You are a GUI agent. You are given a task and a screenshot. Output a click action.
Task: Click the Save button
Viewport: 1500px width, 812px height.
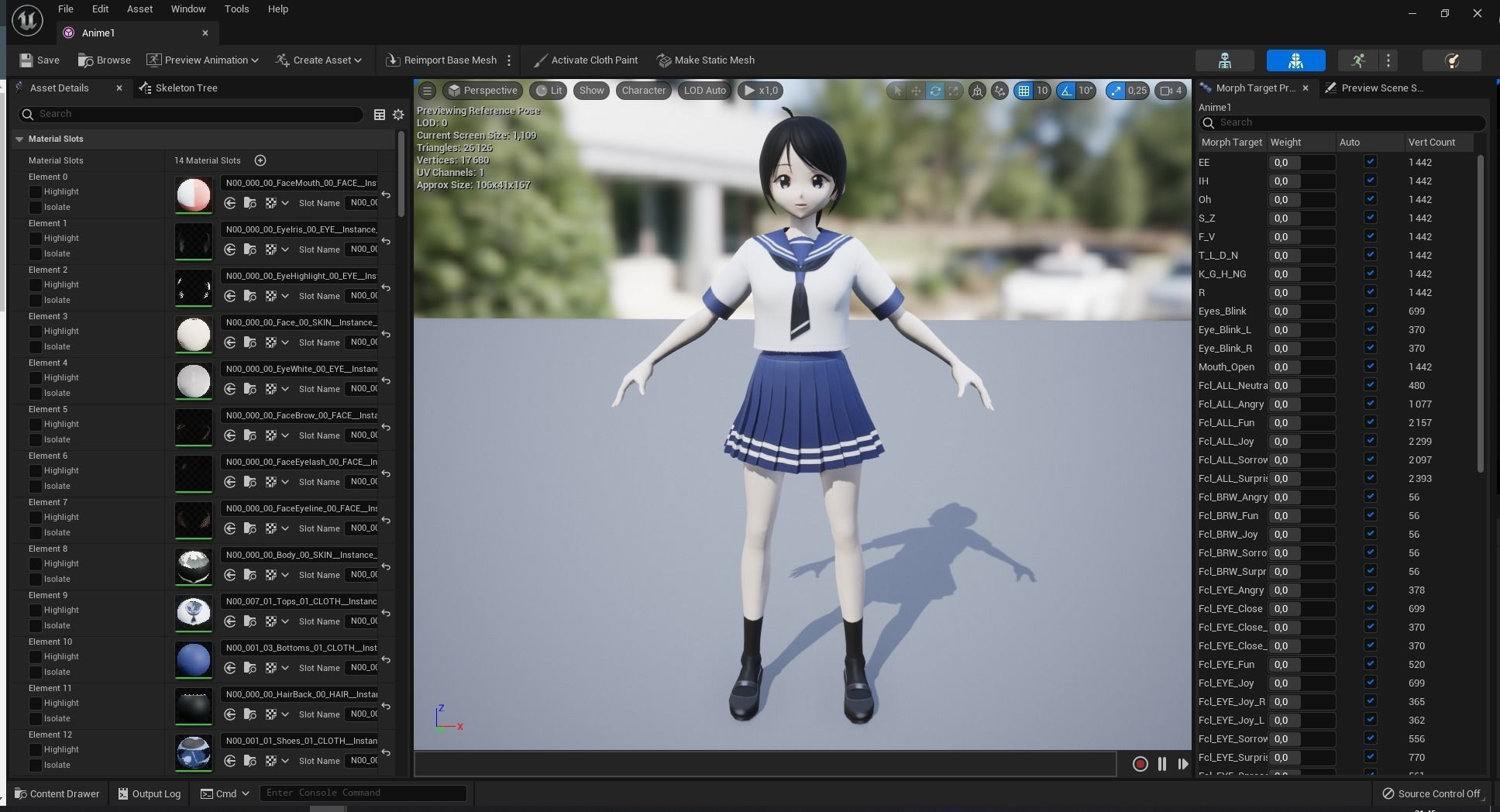pyautogui.click(x=39, y=60)
